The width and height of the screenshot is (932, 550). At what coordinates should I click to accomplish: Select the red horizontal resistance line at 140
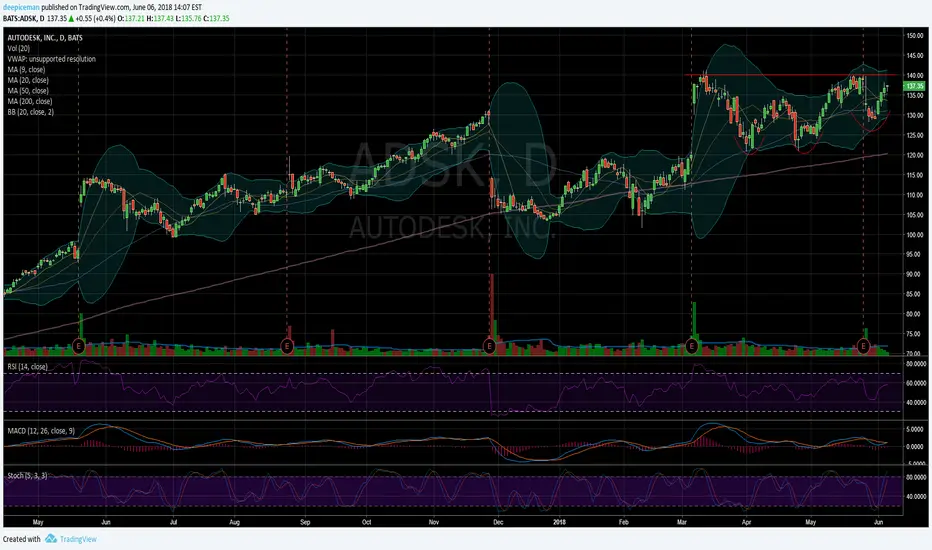pyautogui.click(x=791, y=75)
